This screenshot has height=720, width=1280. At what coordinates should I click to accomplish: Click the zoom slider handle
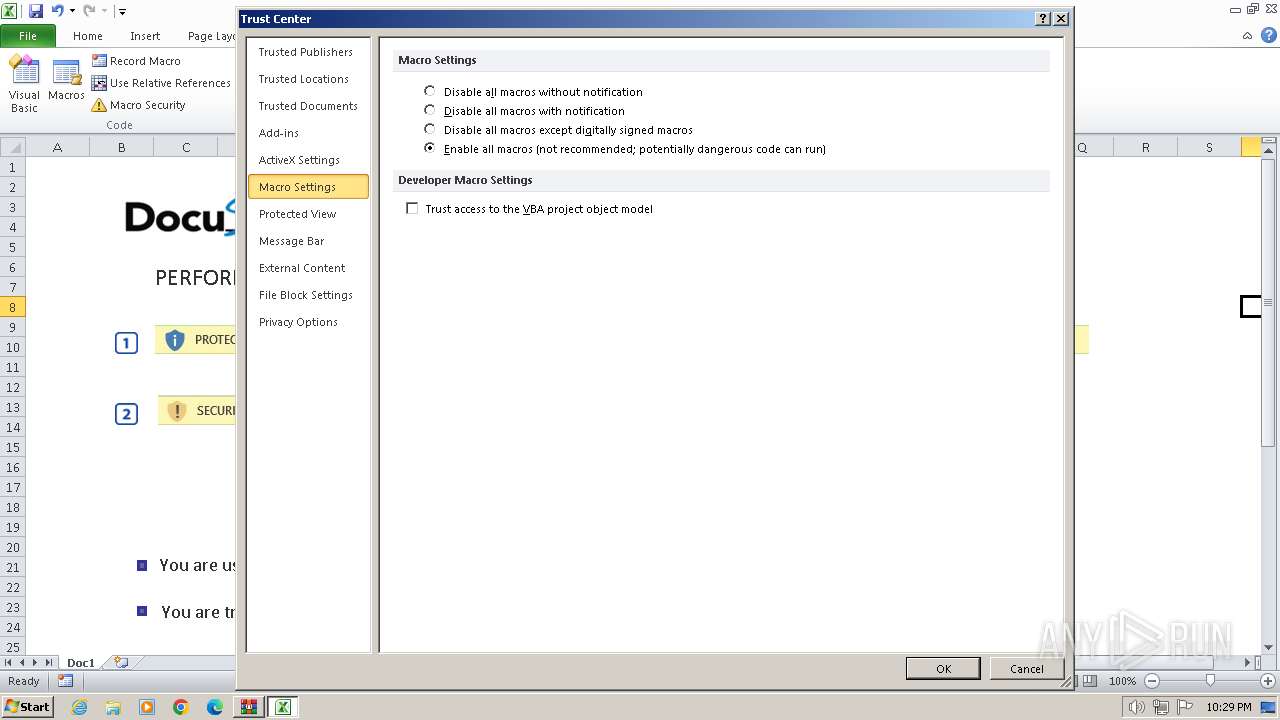(1210, 681)
